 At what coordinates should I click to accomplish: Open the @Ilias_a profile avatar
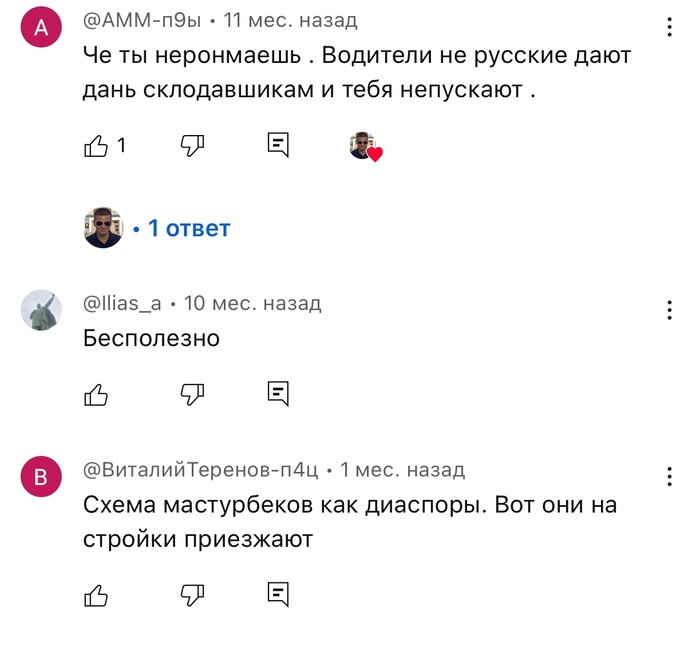tap(41, 310)
